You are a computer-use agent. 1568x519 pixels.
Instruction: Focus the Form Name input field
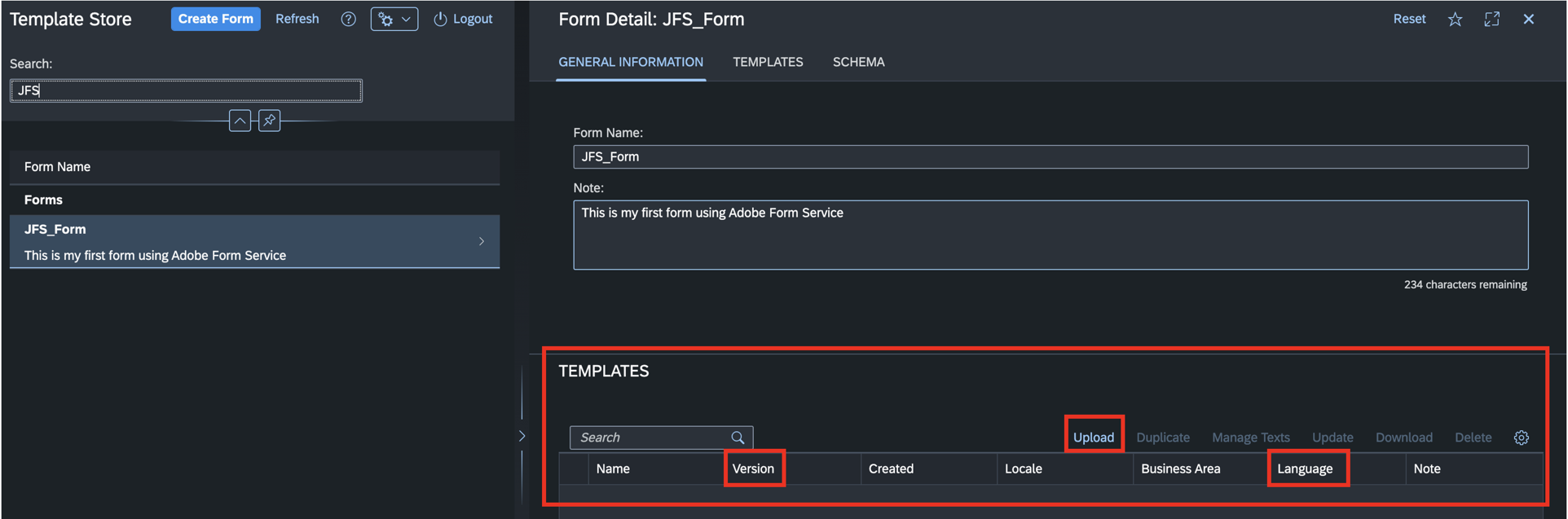[x=1050, y=156]
